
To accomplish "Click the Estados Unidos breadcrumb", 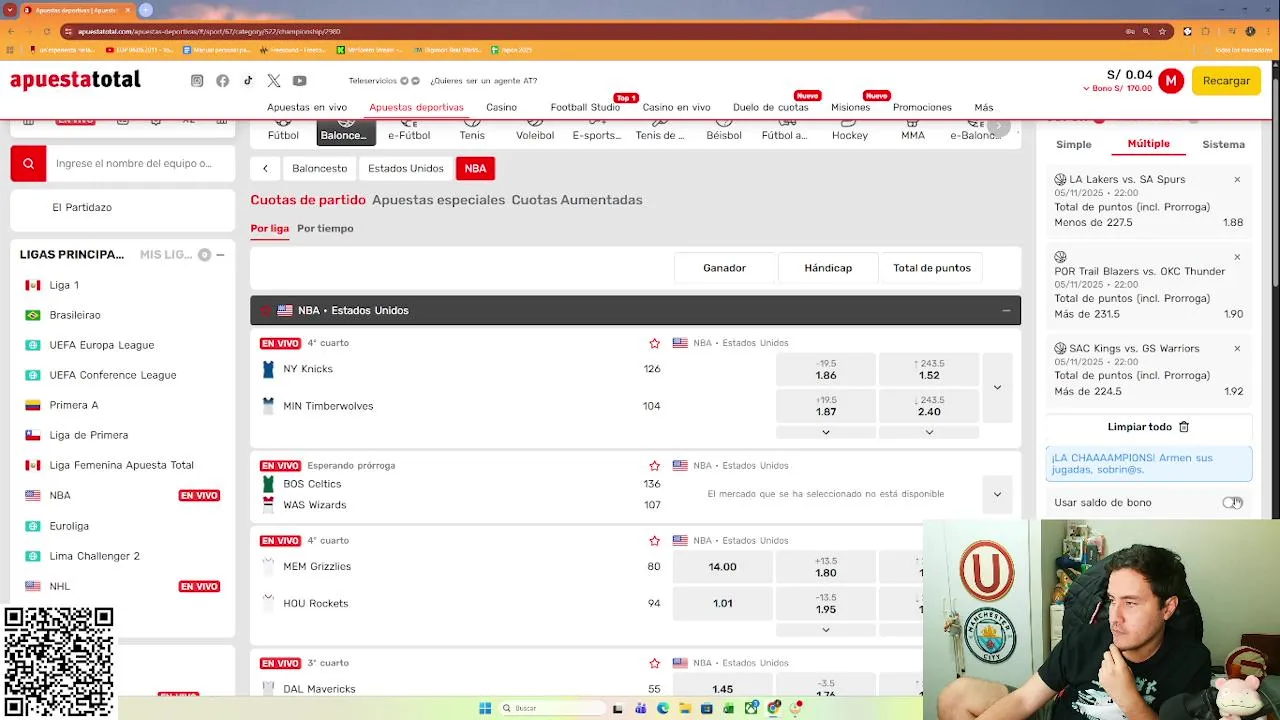I will (x=405, y=168).
